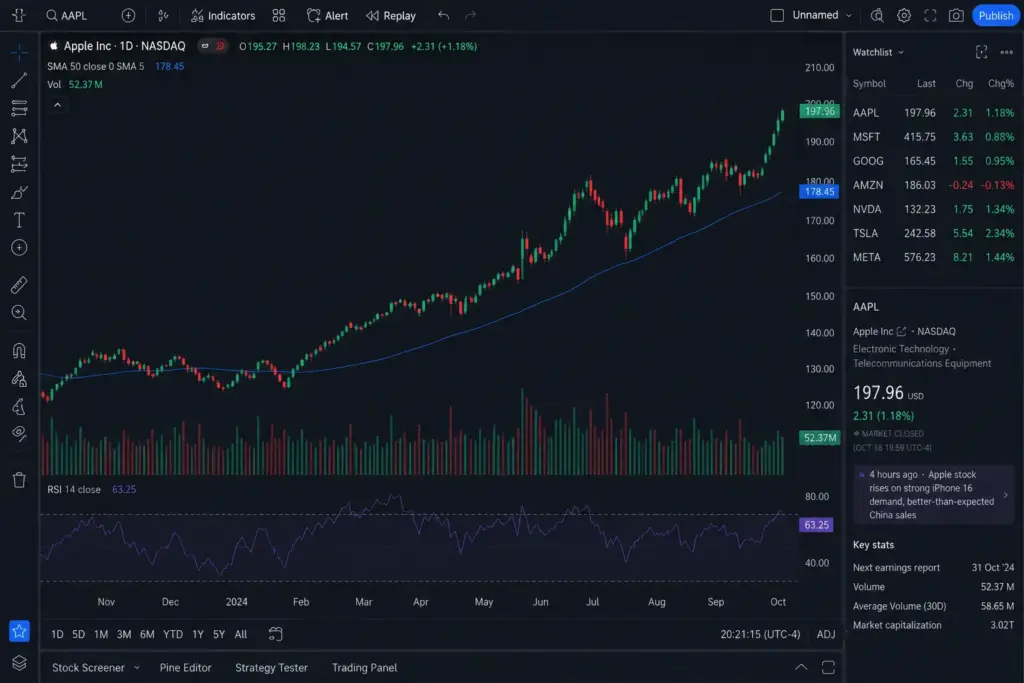The image size is (1024, 683).
Task: Open the Apple iPhone 16 news item
Action: pyautogui.click(x=934, y=495)
